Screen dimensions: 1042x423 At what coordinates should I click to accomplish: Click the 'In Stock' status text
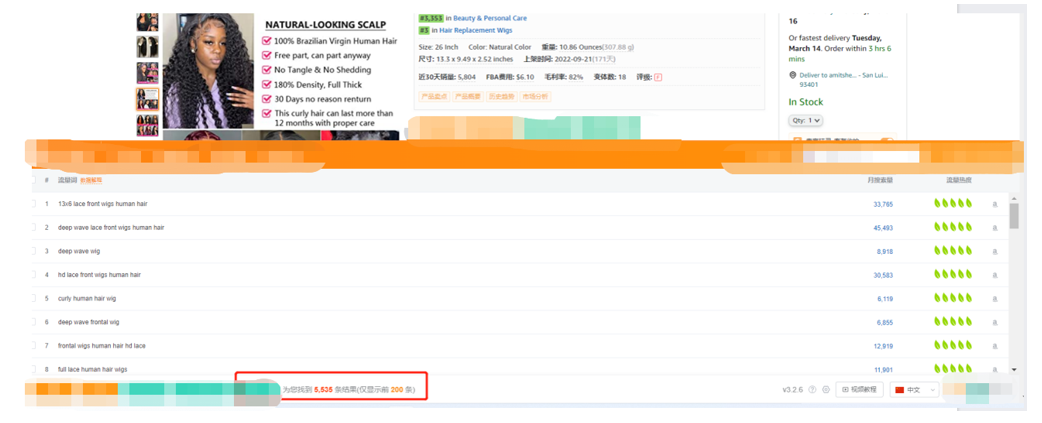[805, 102]
